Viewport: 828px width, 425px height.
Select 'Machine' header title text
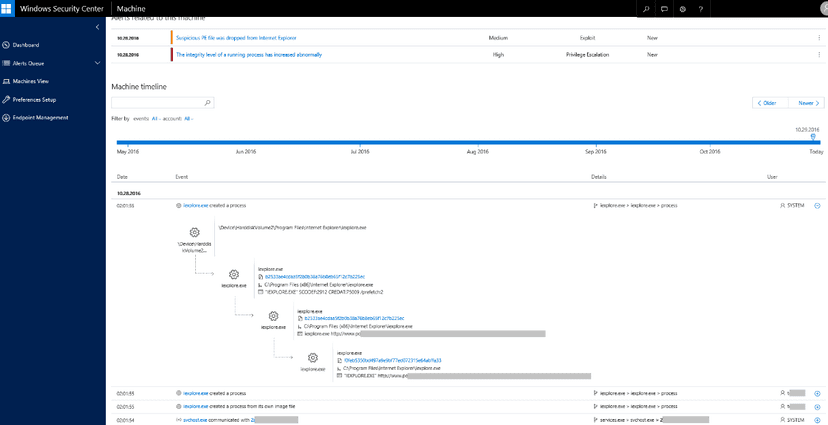point(130,8)
